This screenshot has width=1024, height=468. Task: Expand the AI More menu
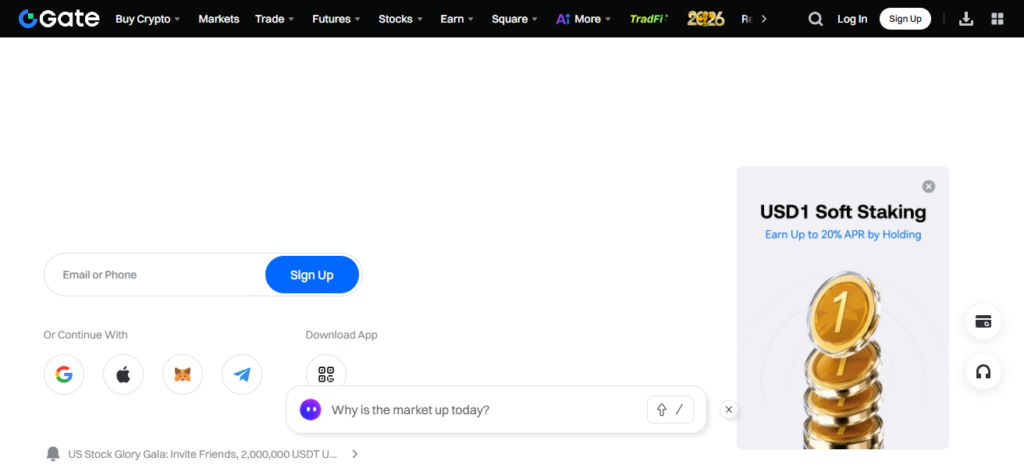[583, 19]
